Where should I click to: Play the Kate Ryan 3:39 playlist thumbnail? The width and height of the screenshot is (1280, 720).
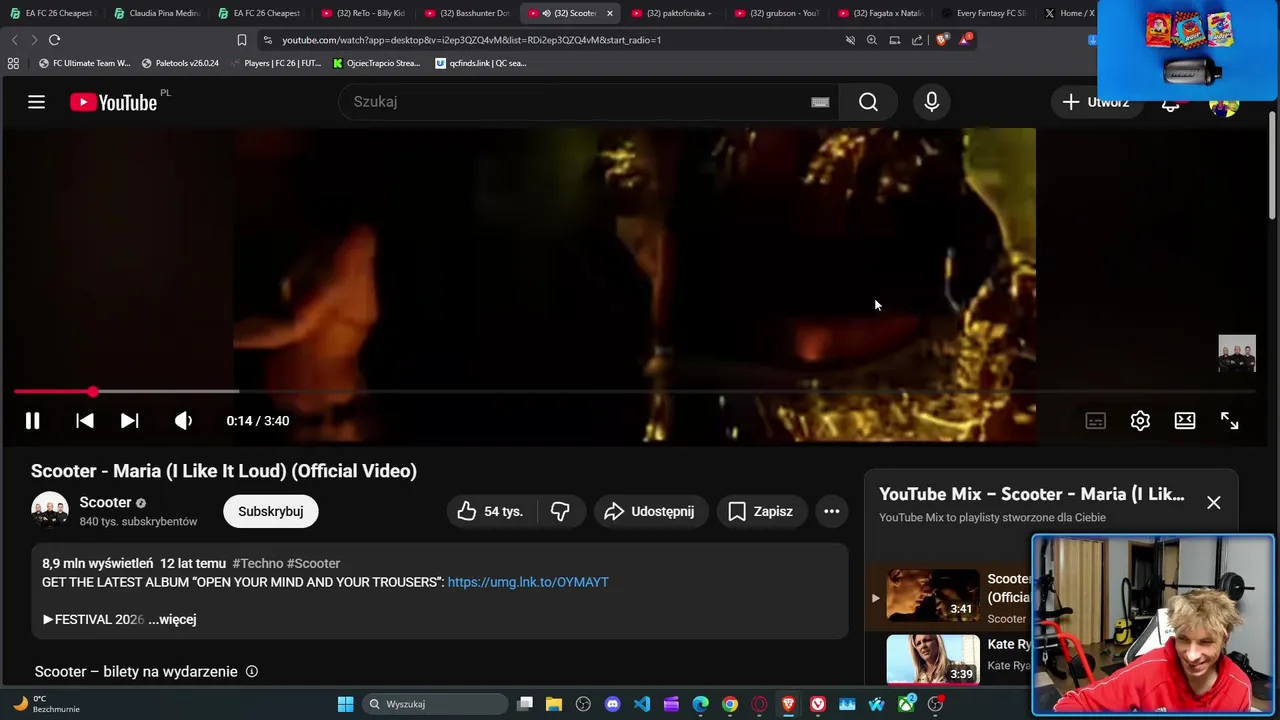(933, 659)
